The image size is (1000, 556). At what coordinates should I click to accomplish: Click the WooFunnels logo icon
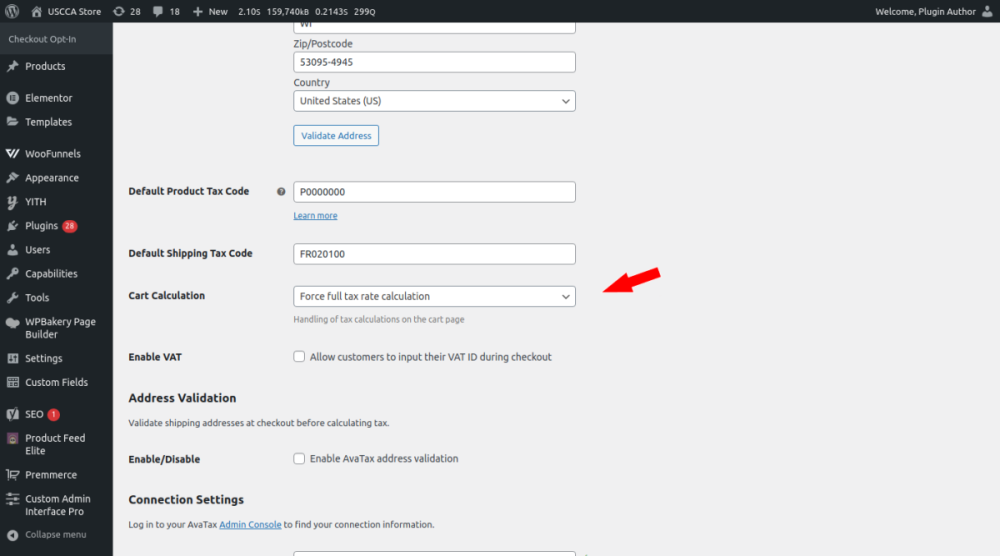[12, 154]
